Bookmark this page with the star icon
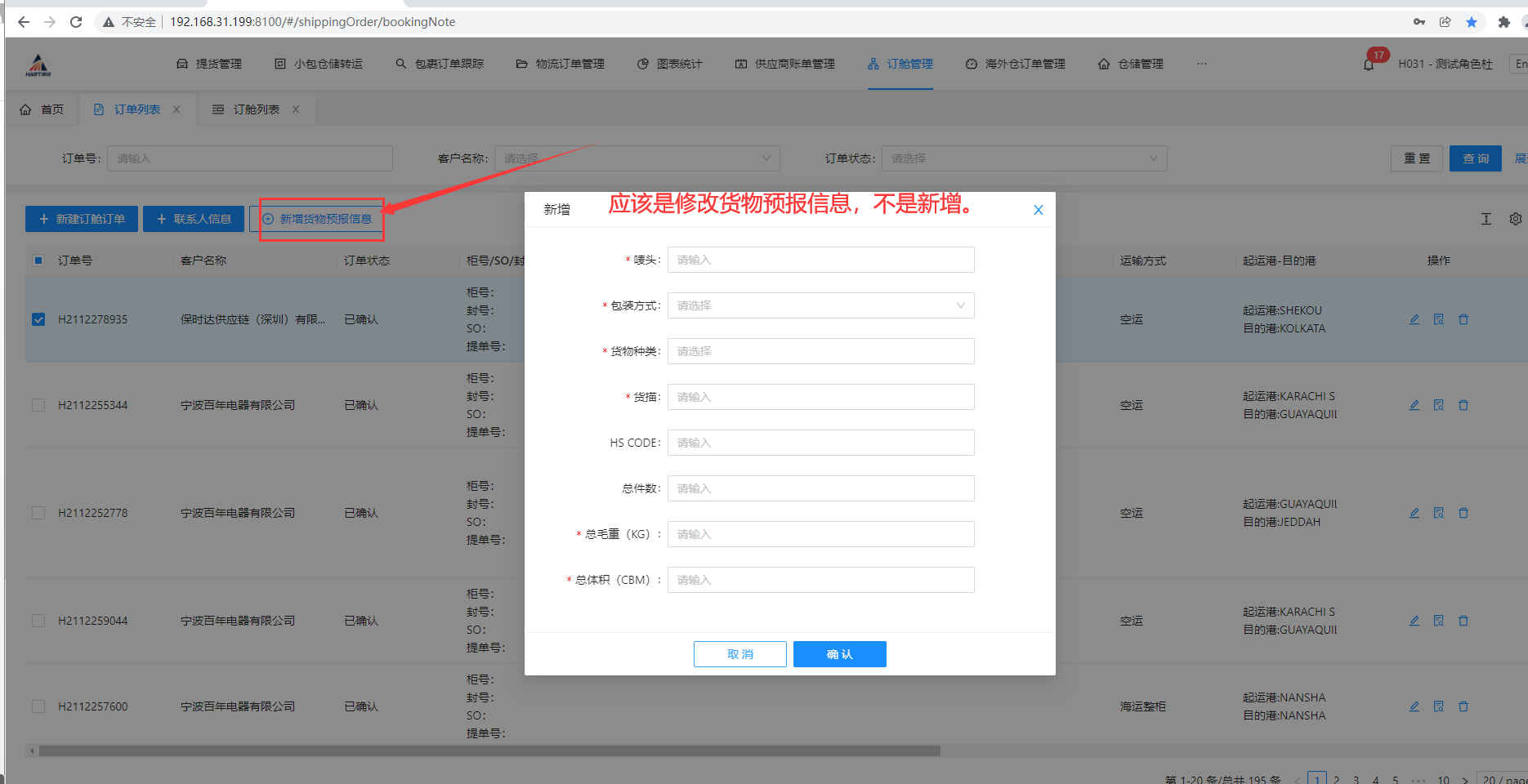The height and width of the screenshot is (784, 1528). point(1472,22)
